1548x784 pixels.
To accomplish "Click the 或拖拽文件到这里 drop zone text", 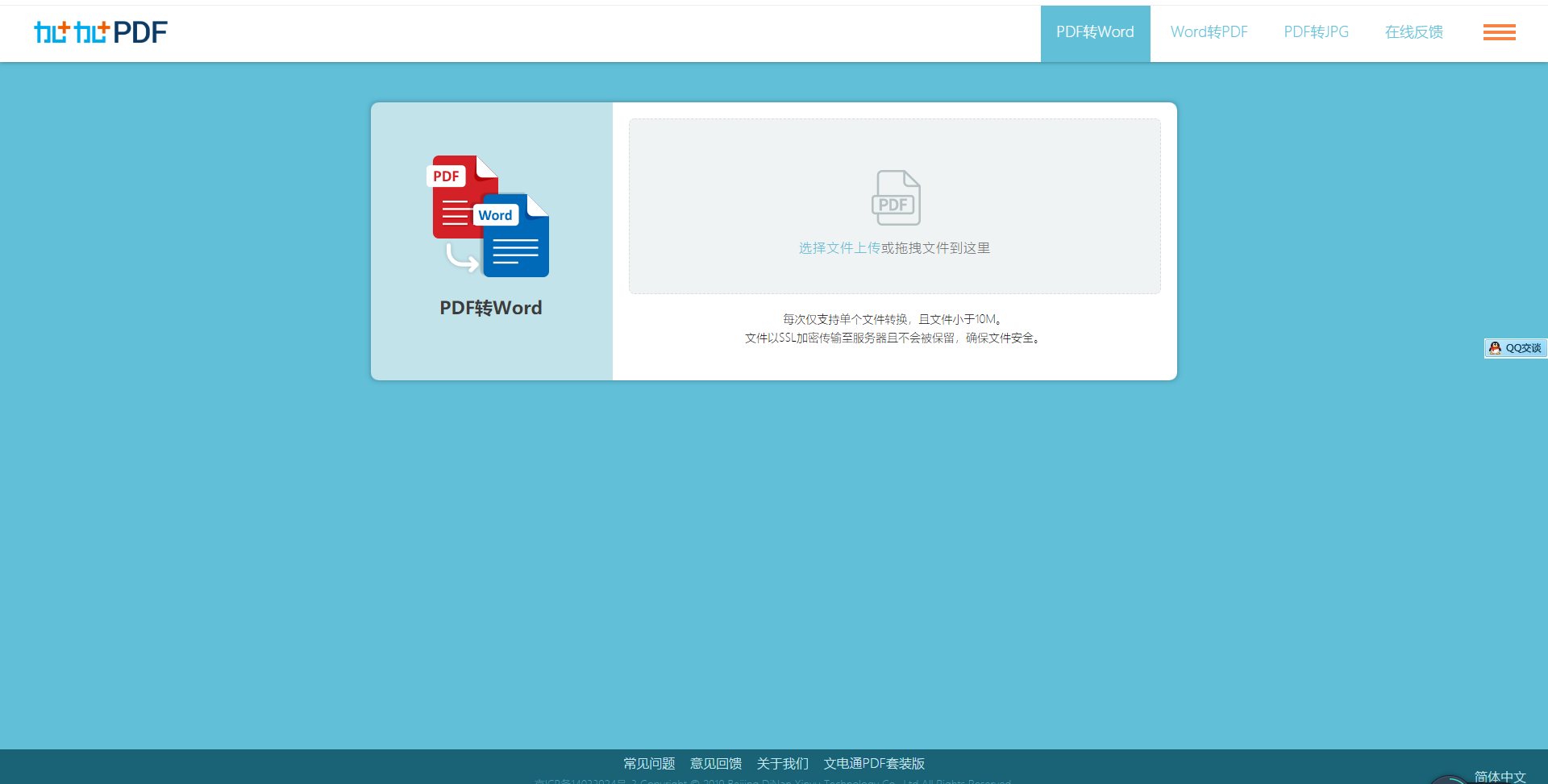I will [935, 248].
